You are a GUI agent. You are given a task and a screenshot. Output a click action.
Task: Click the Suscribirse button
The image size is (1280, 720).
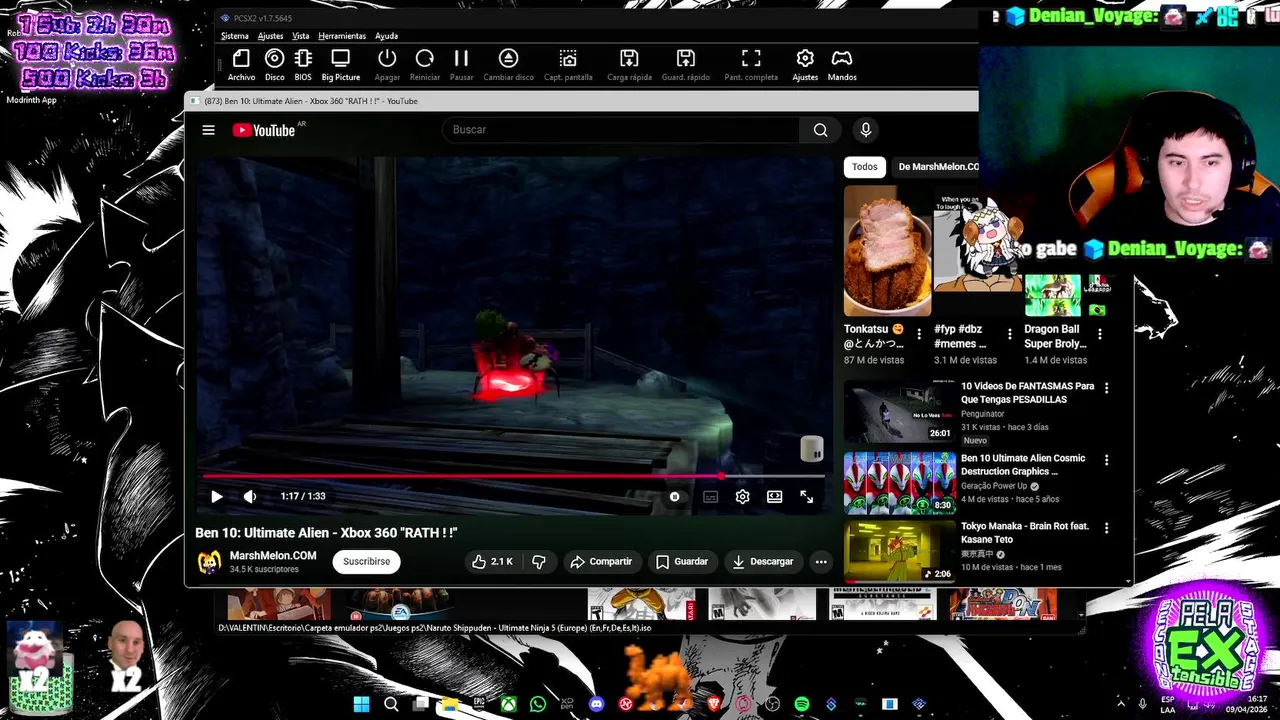pyautogui.click(x=367, y=562)
